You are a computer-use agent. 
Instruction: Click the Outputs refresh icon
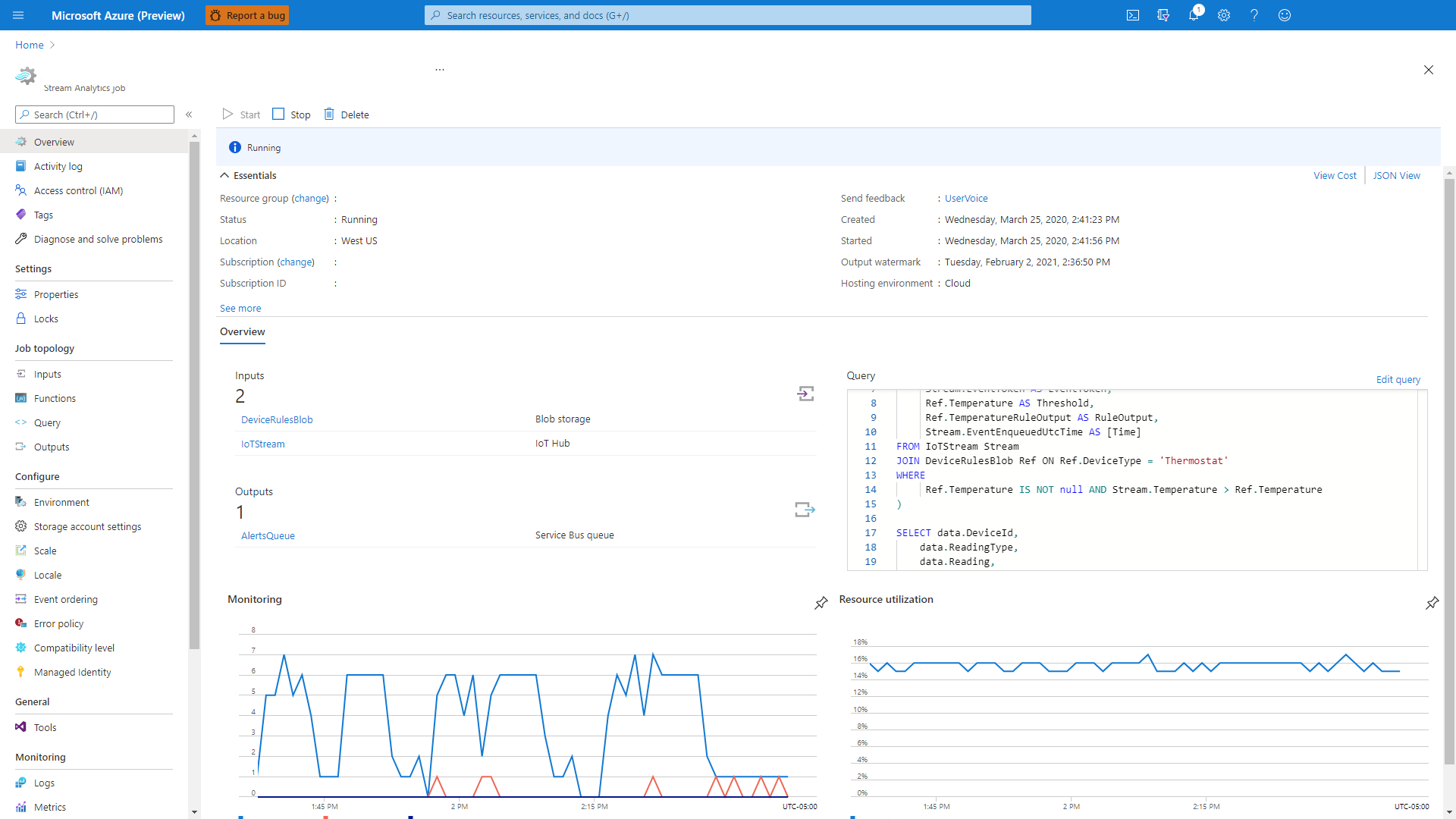[x=805, y=509]
